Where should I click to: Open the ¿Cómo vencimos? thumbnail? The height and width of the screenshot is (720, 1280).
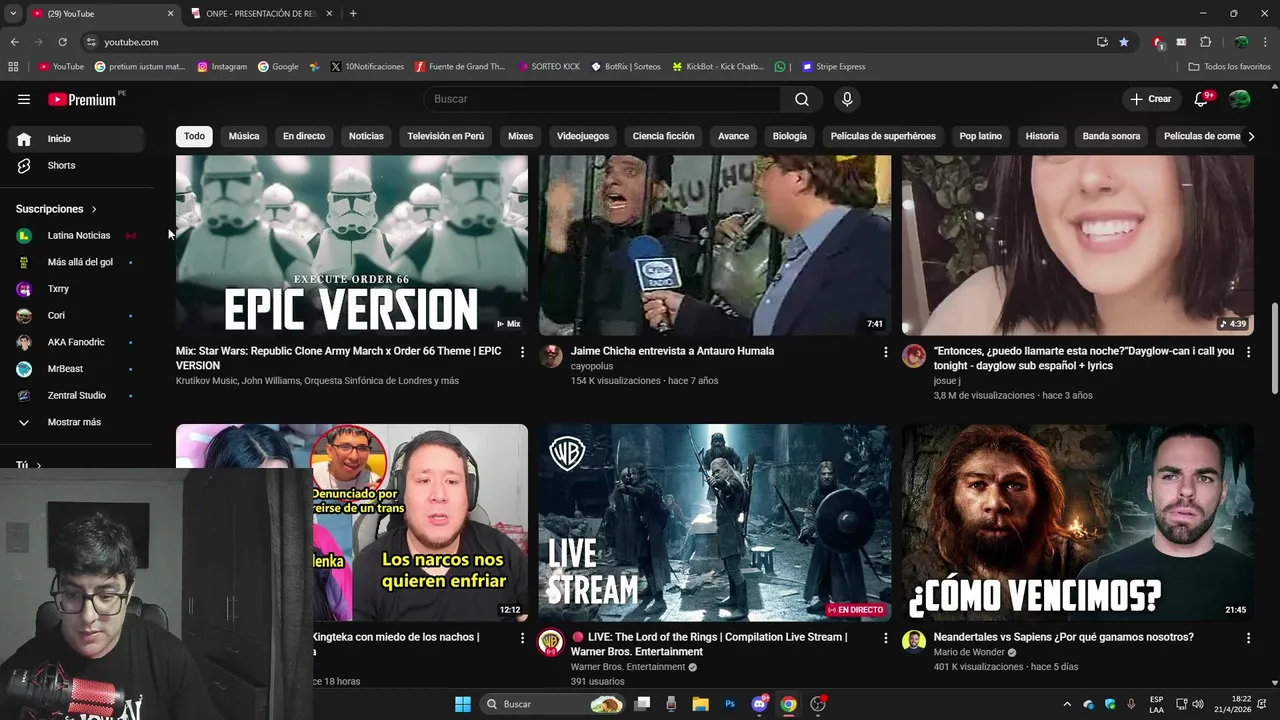[1078, 523]
